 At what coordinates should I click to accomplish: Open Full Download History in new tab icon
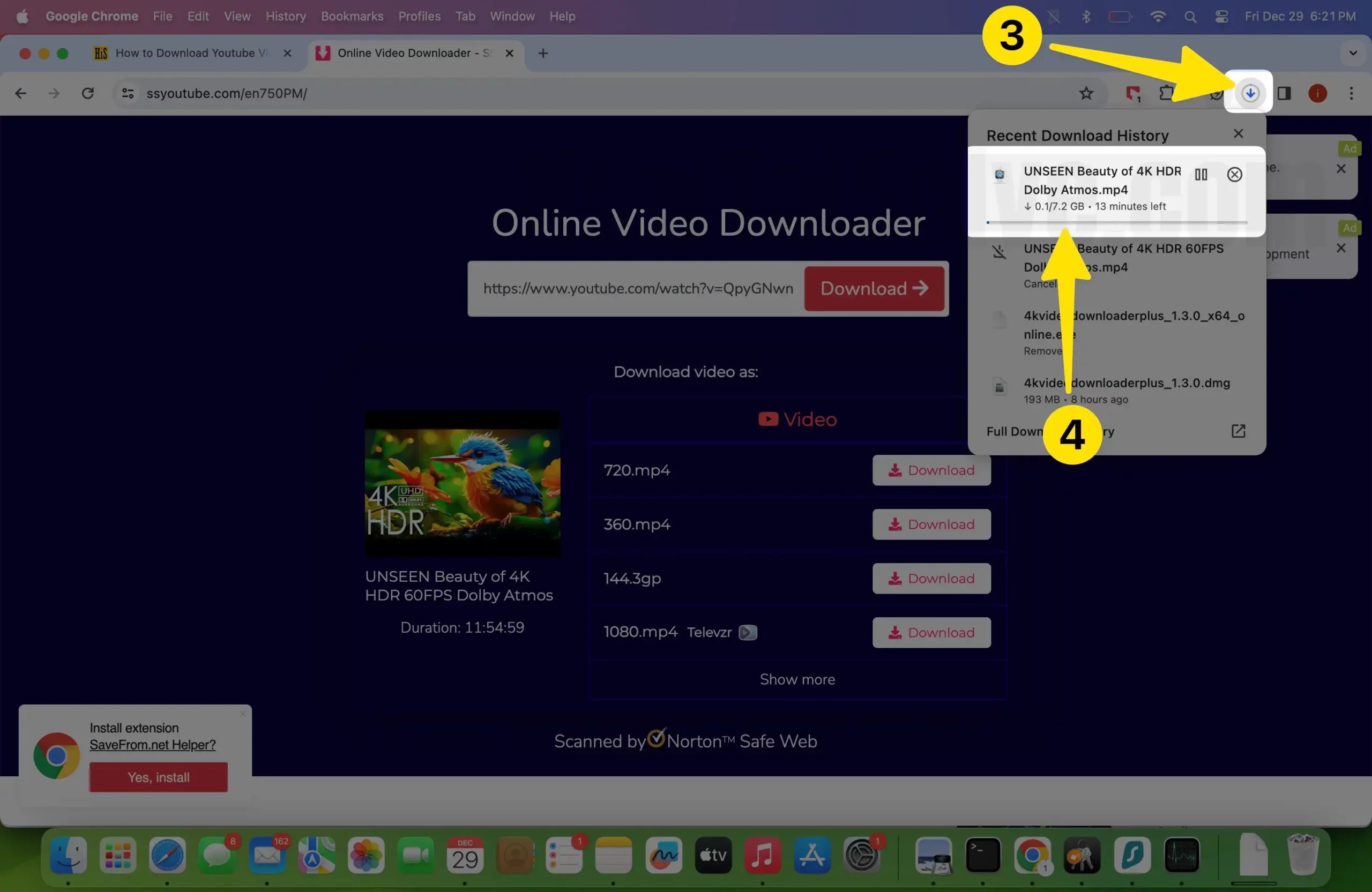click(x=1238, y=431)
